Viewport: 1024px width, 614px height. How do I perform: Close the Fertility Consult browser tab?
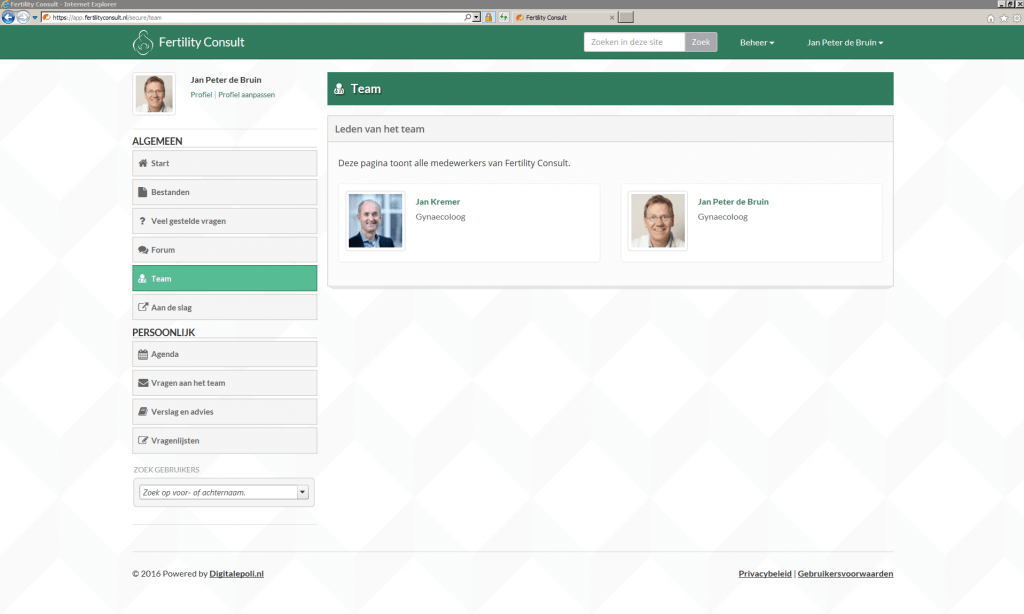pyautogui.click(x=612, y=18)
